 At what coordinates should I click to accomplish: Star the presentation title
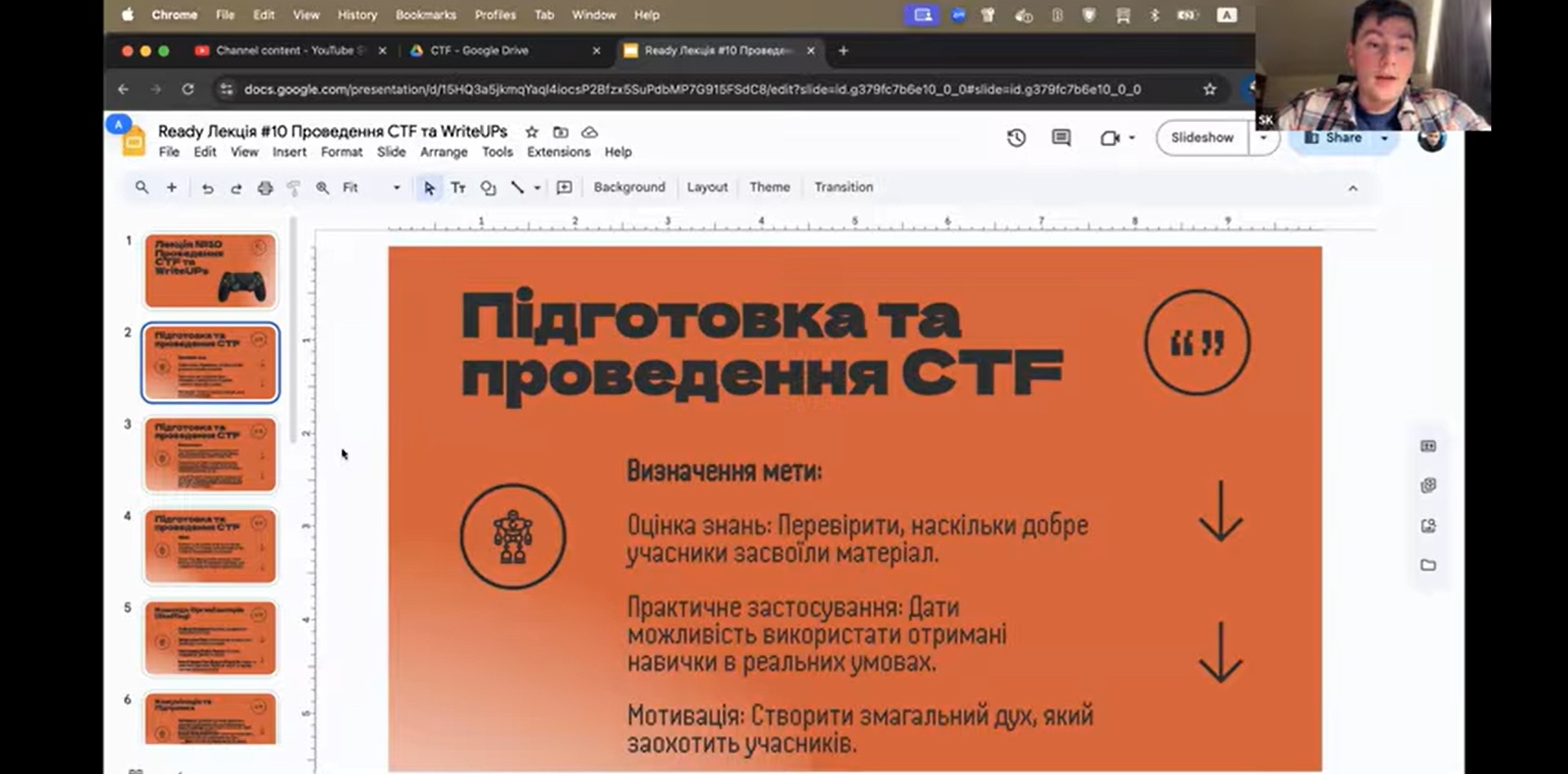click(532, 132)
